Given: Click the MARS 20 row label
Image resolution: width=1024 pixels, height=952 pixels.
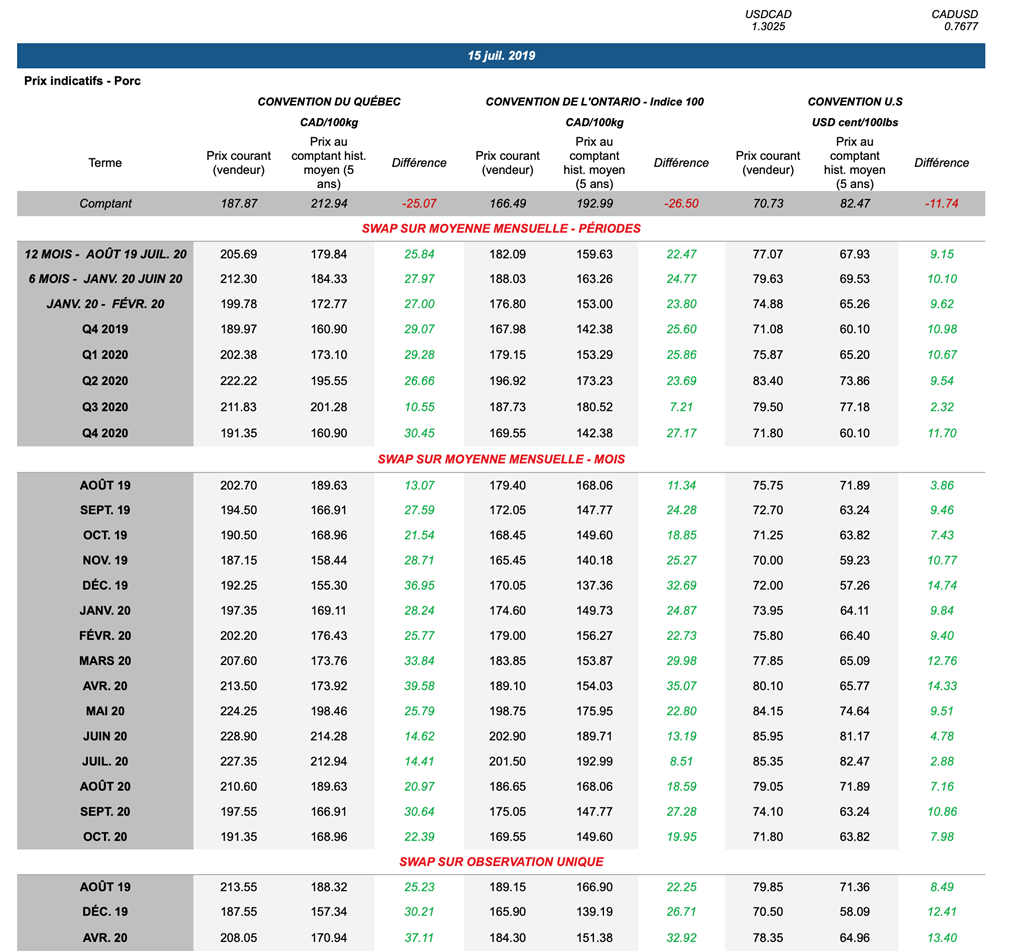Looking at the screenshot, I should [x=105, y=661].
